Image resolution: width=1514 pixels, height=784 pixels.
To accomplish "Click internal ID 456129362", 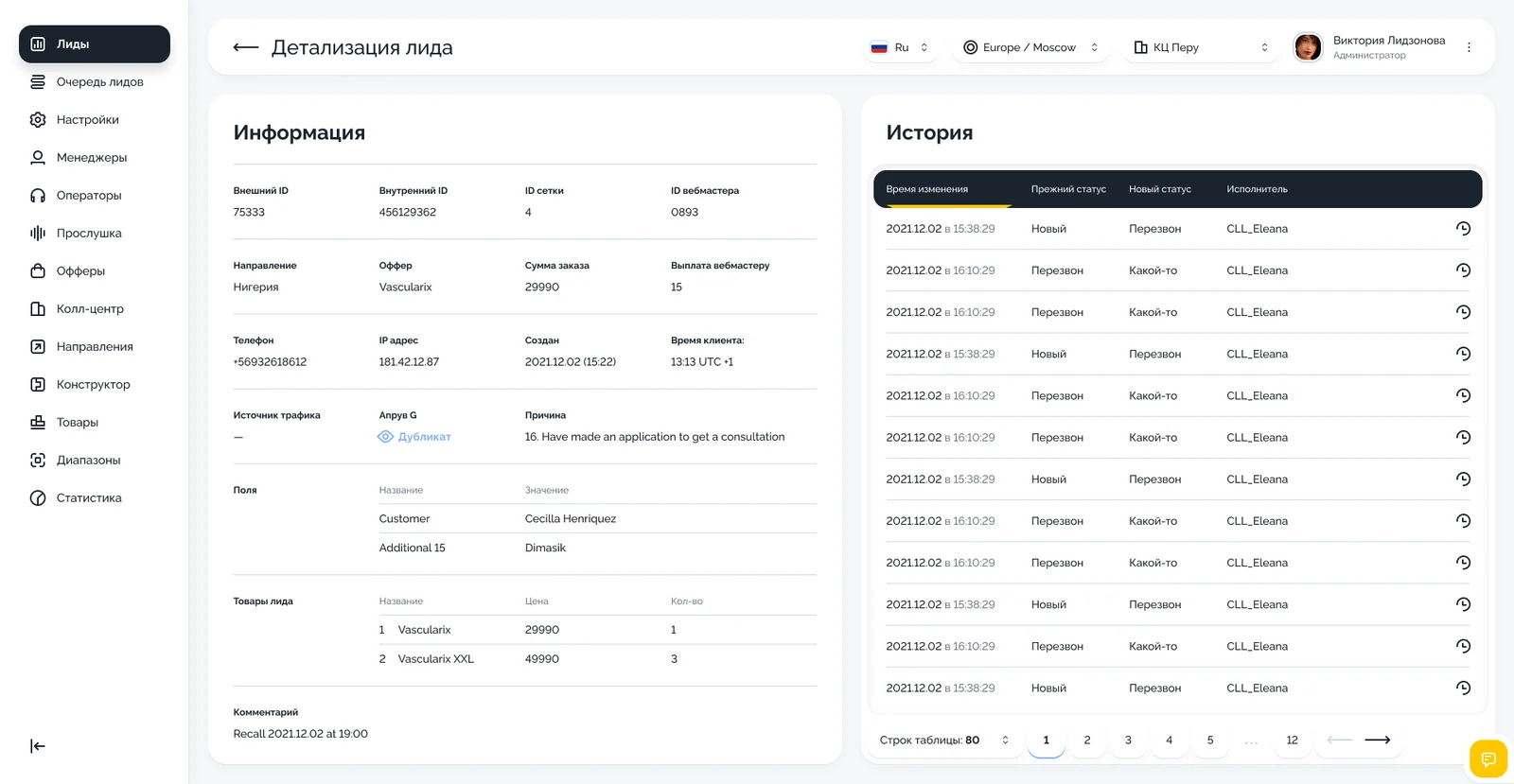I will 408,213.
